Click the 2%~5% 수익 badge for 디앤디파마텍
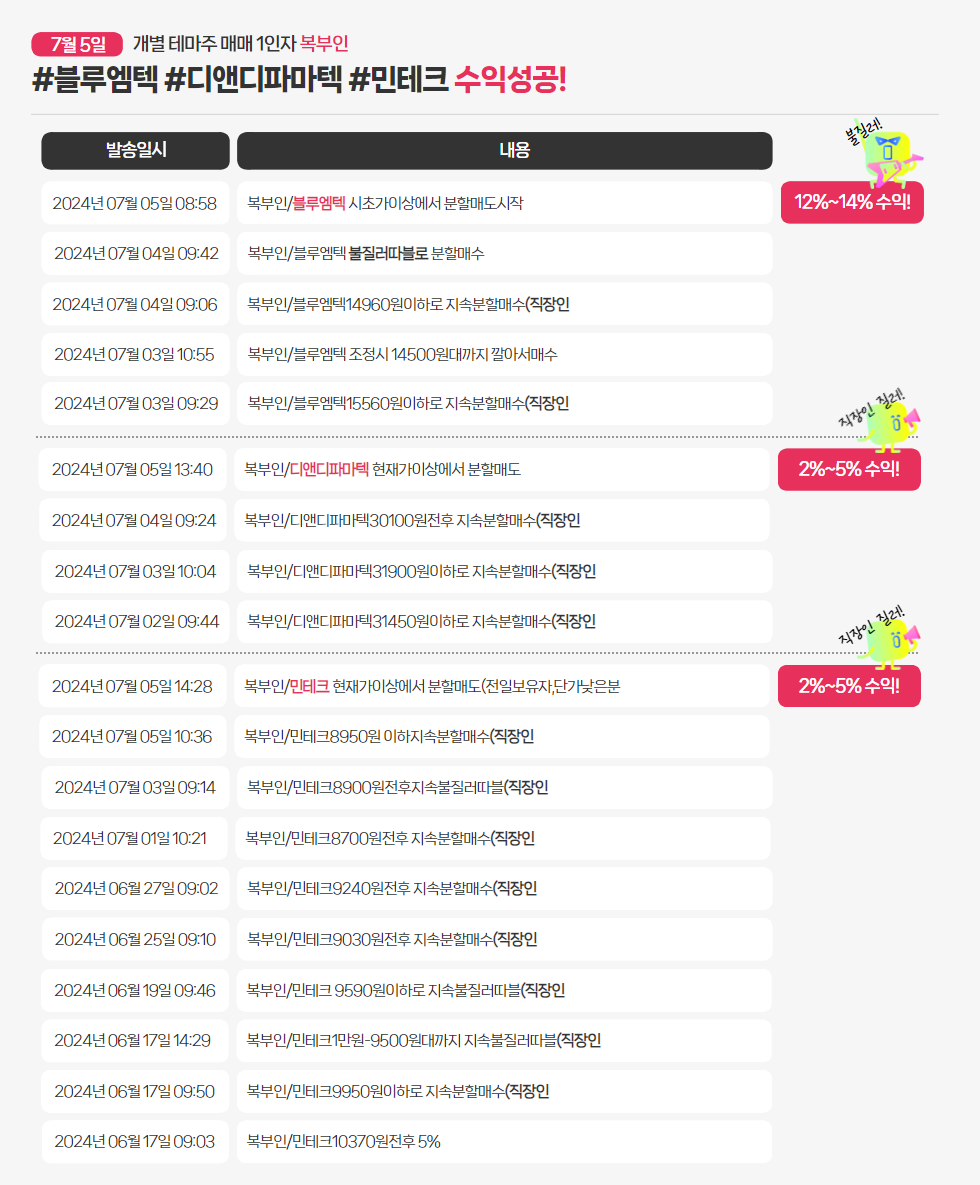The height and width of the screenshot is (1185, 980). [849, 469]
